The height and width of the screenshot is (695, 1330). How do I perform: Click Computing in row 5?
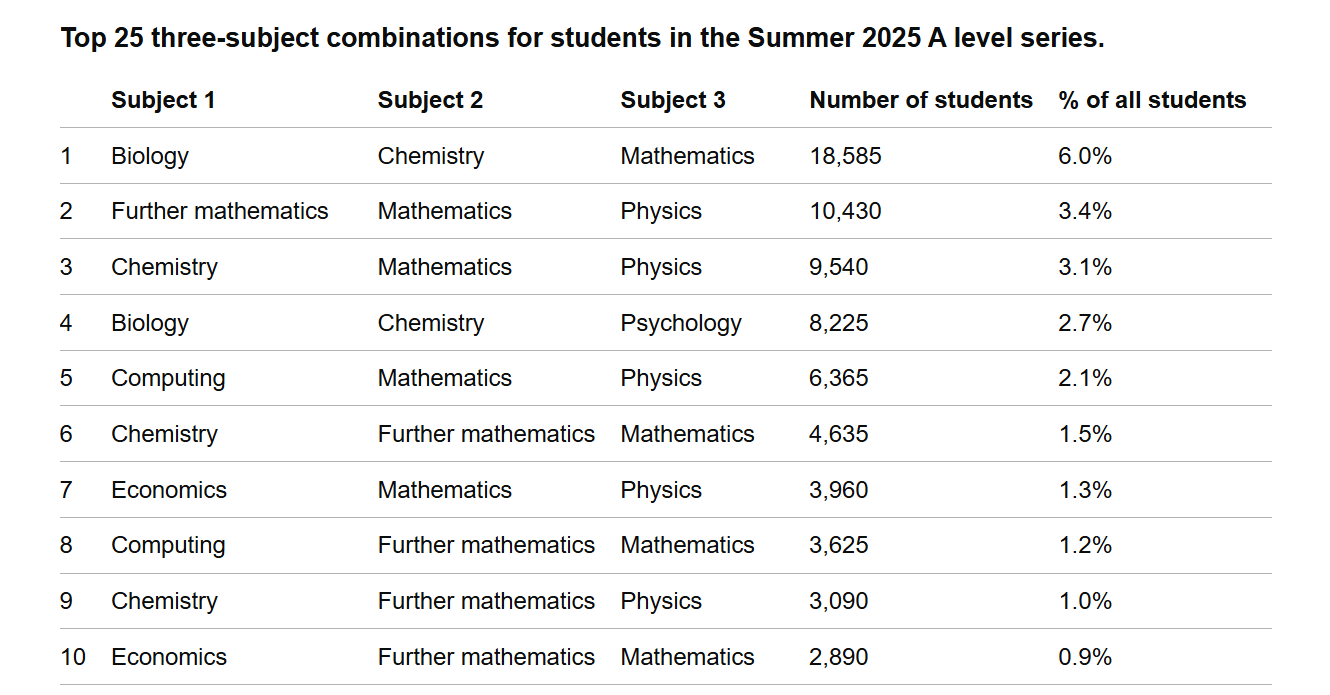168,378
